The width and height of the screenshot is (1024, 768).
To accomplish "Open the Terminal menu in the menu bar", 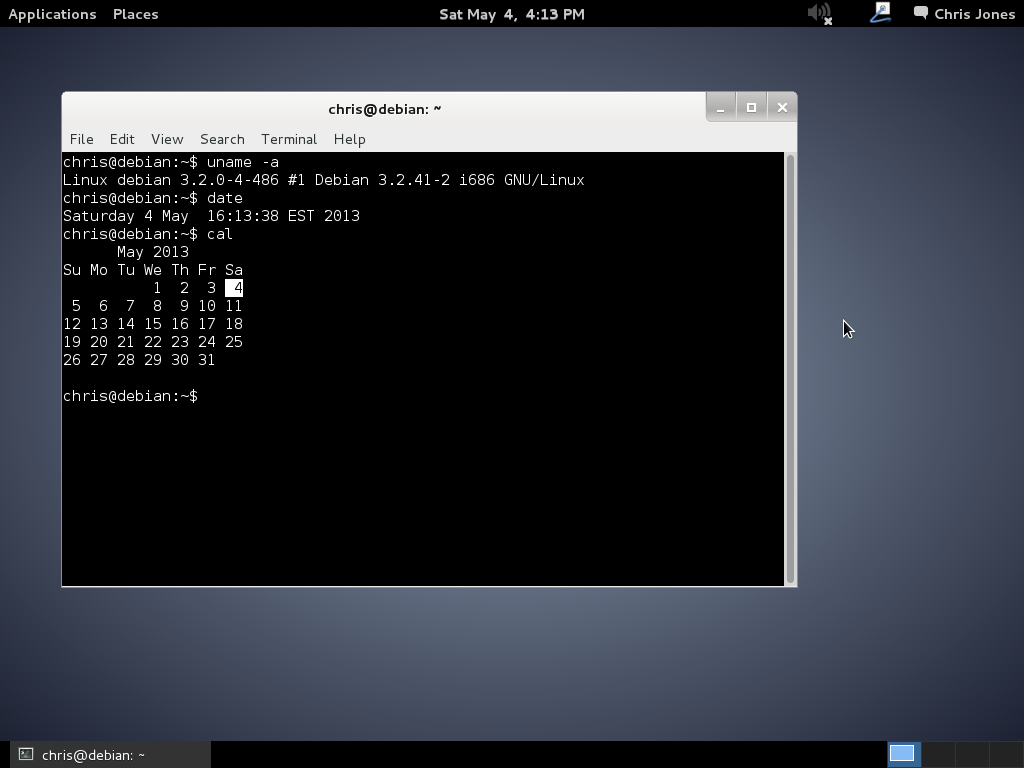I will pyautogui.click(x=289, y=139).
